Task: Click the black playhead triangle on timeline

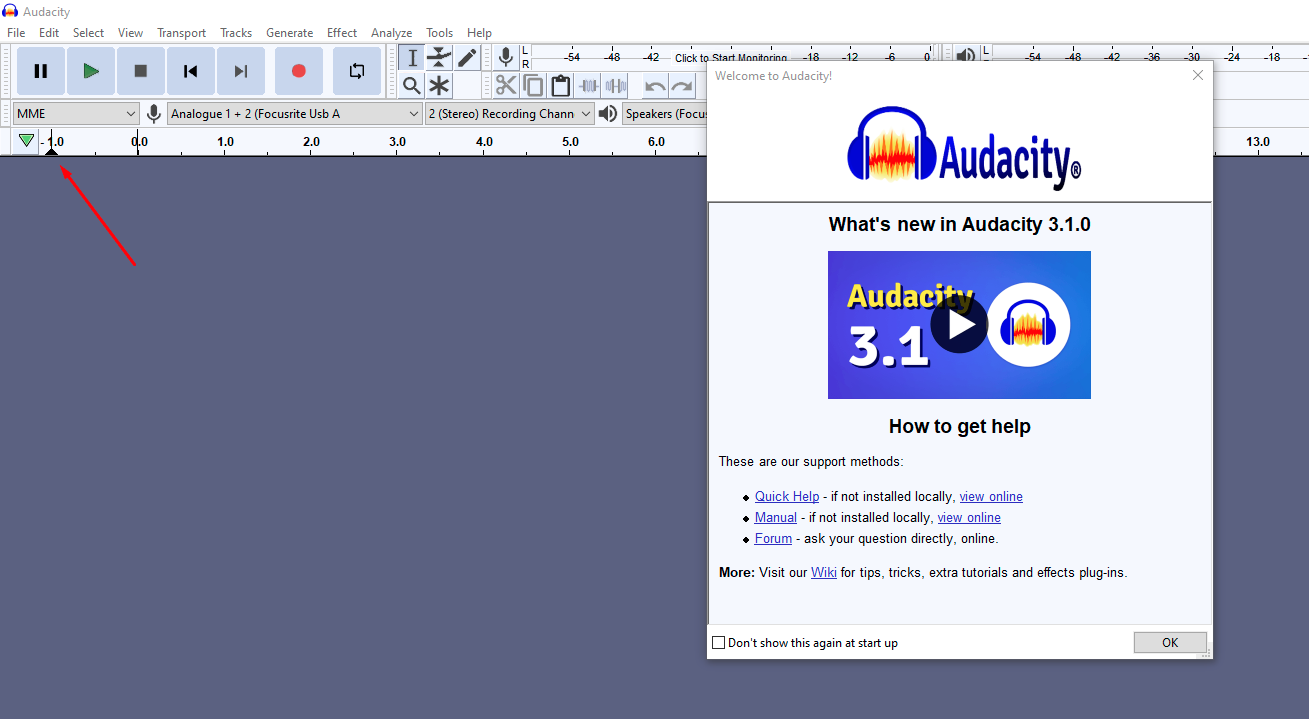Action: point(52,150)
